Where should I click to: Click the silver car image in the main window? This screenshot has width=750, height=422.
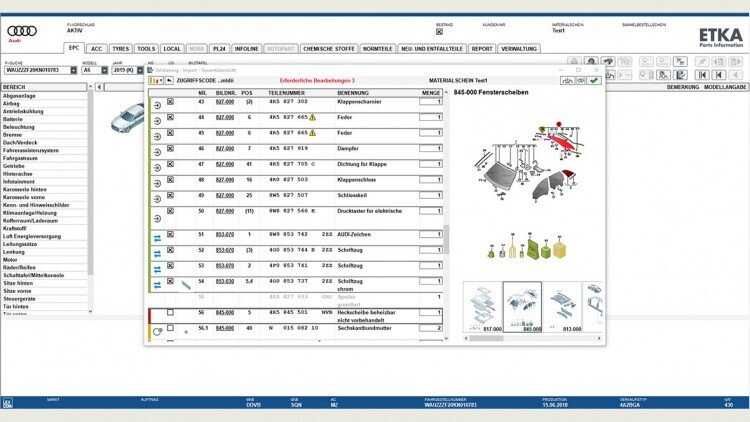click(x=128, y=118)
